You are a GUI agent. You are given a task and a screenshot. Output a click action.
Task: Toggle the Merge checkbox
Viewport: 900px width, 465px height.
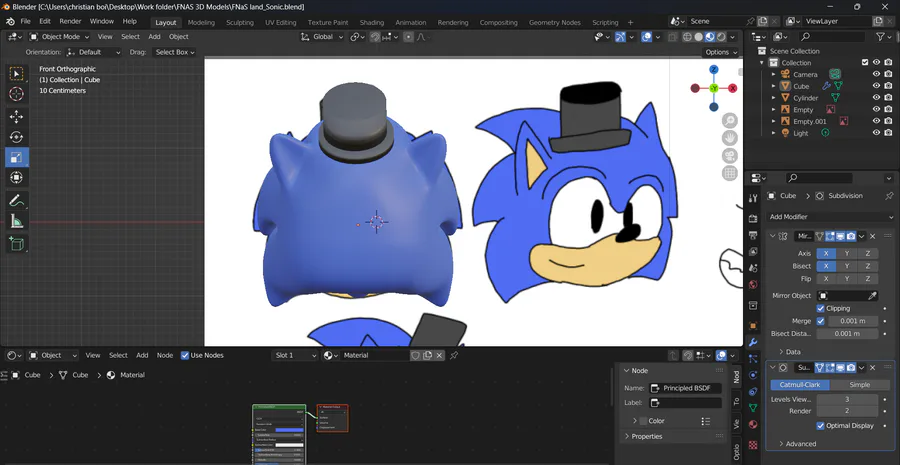820,321
